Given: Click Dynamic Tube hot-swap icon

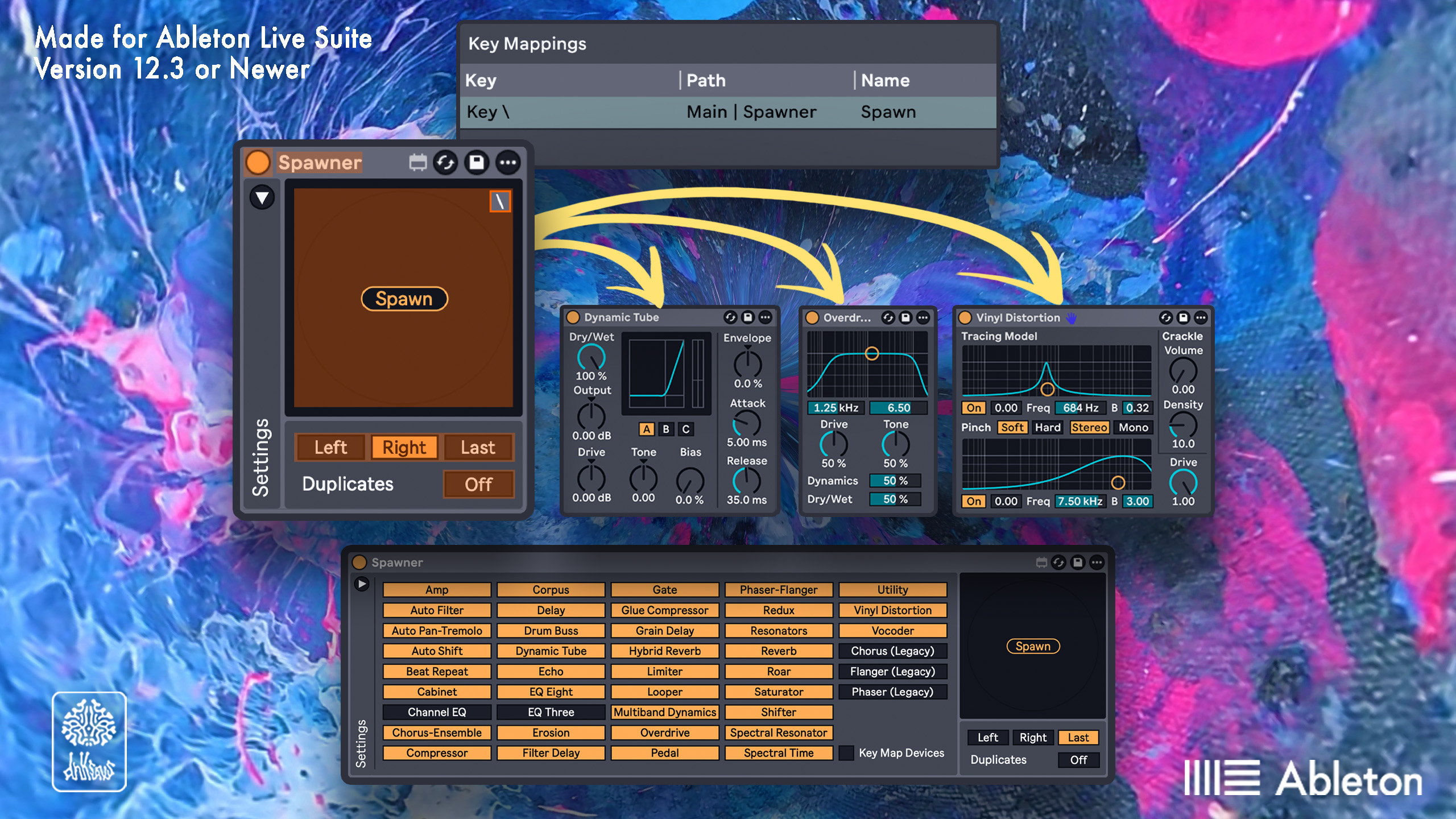Looking at the screenshot, I should click(730, 317).
